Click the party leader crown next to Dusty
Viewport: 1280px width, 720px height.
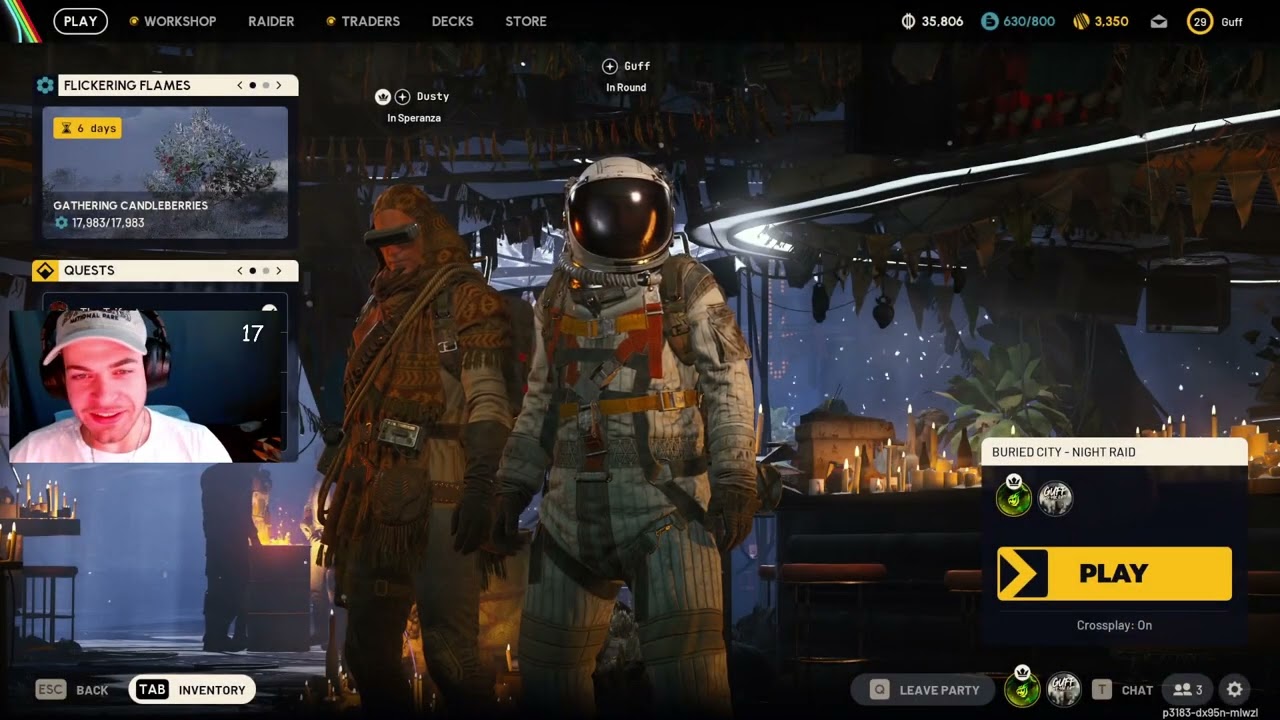tap(382, 97)
